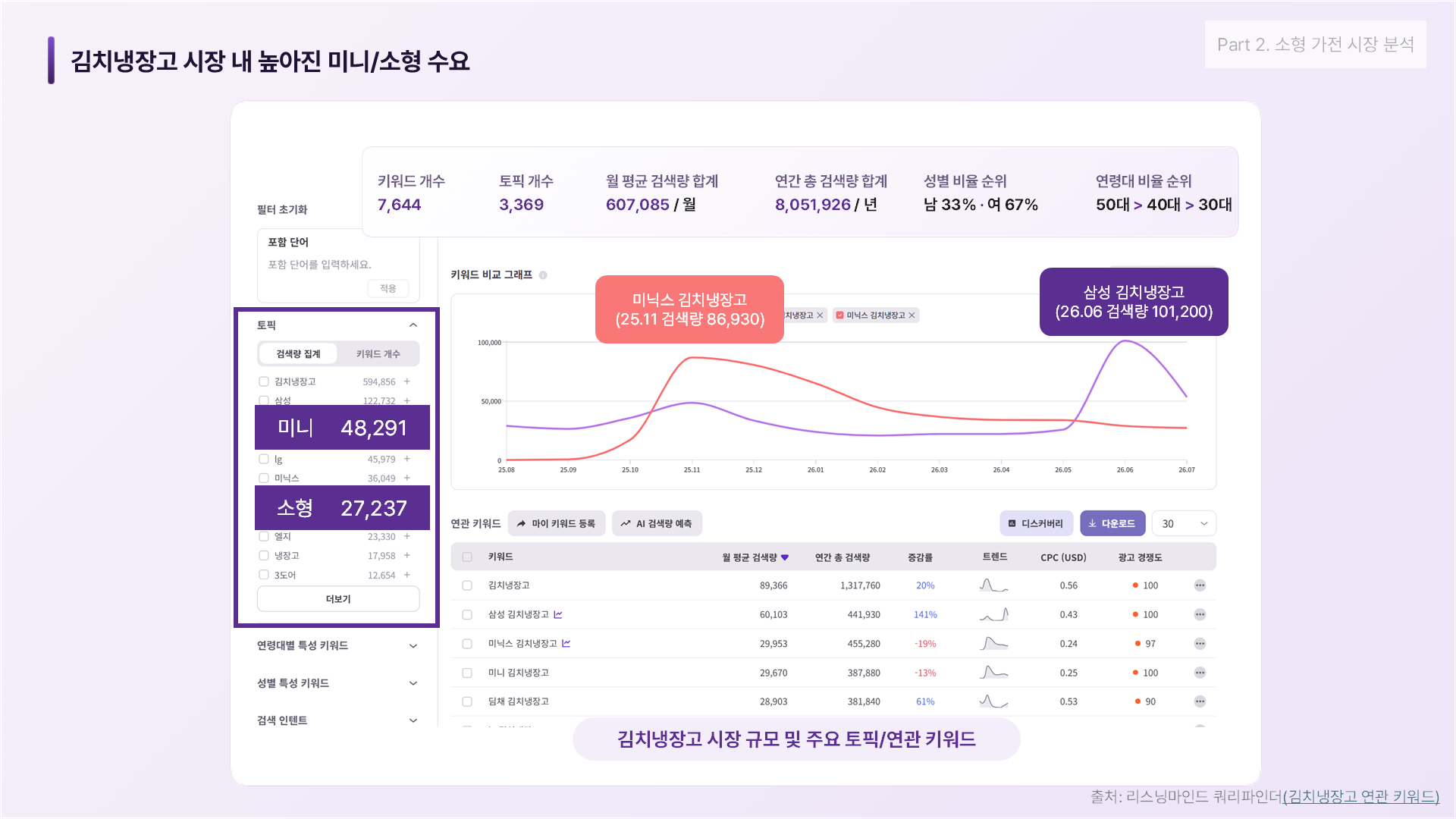Open more options for 미닉스 김치냉장고 row
1456x819 pixels.
(x=1200, y=644)
